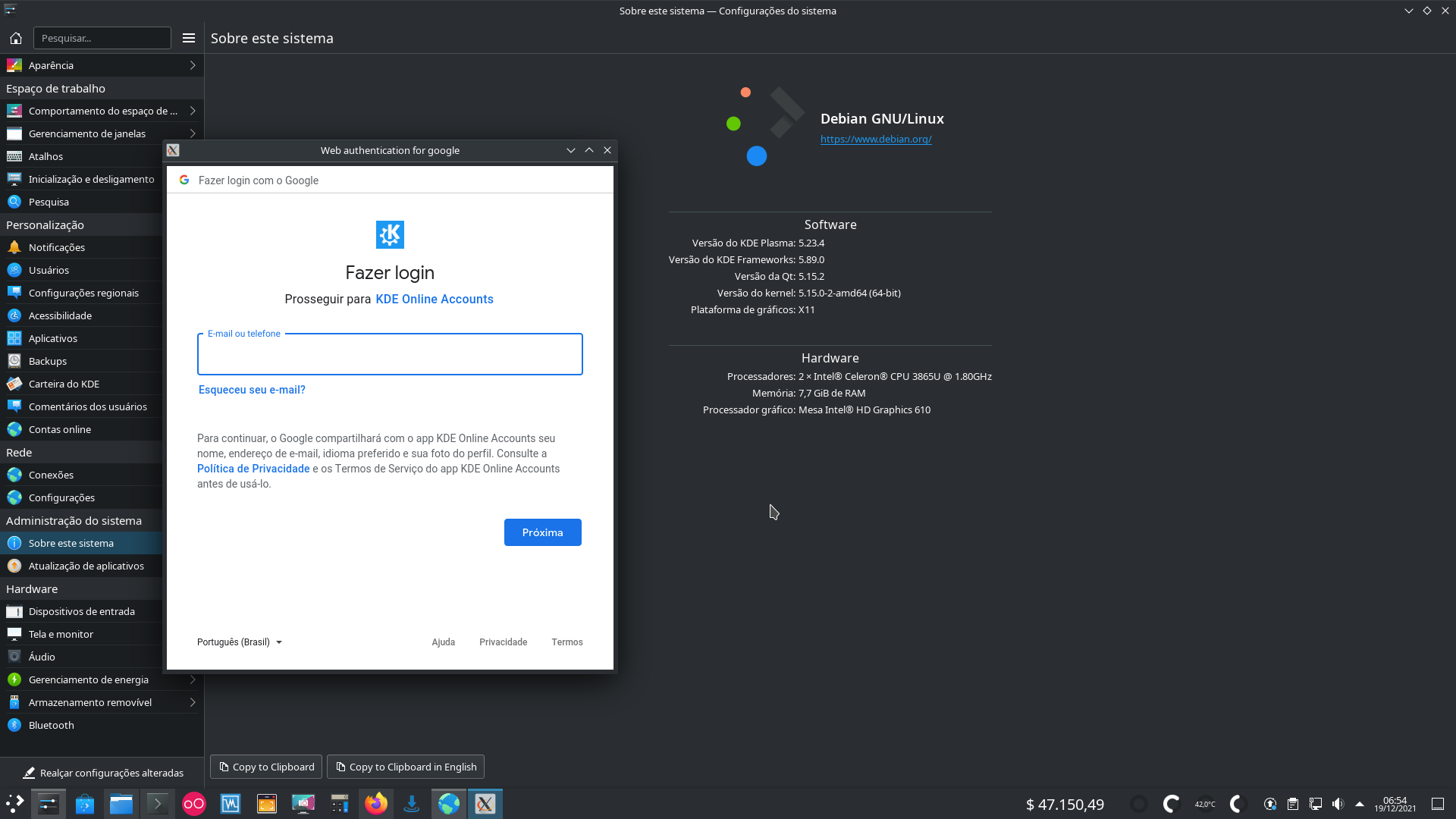
Task: Select Contas online in the sidebar
Action: point(60,429)
